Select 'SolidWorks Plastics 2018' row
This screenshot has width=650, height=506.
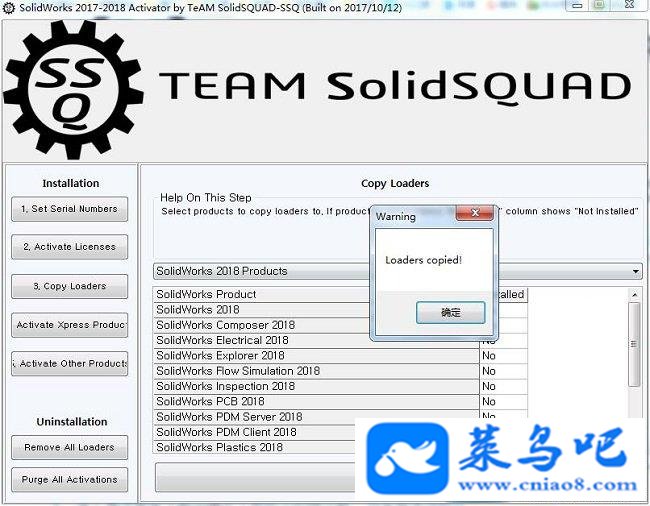(x=255, y=447)
